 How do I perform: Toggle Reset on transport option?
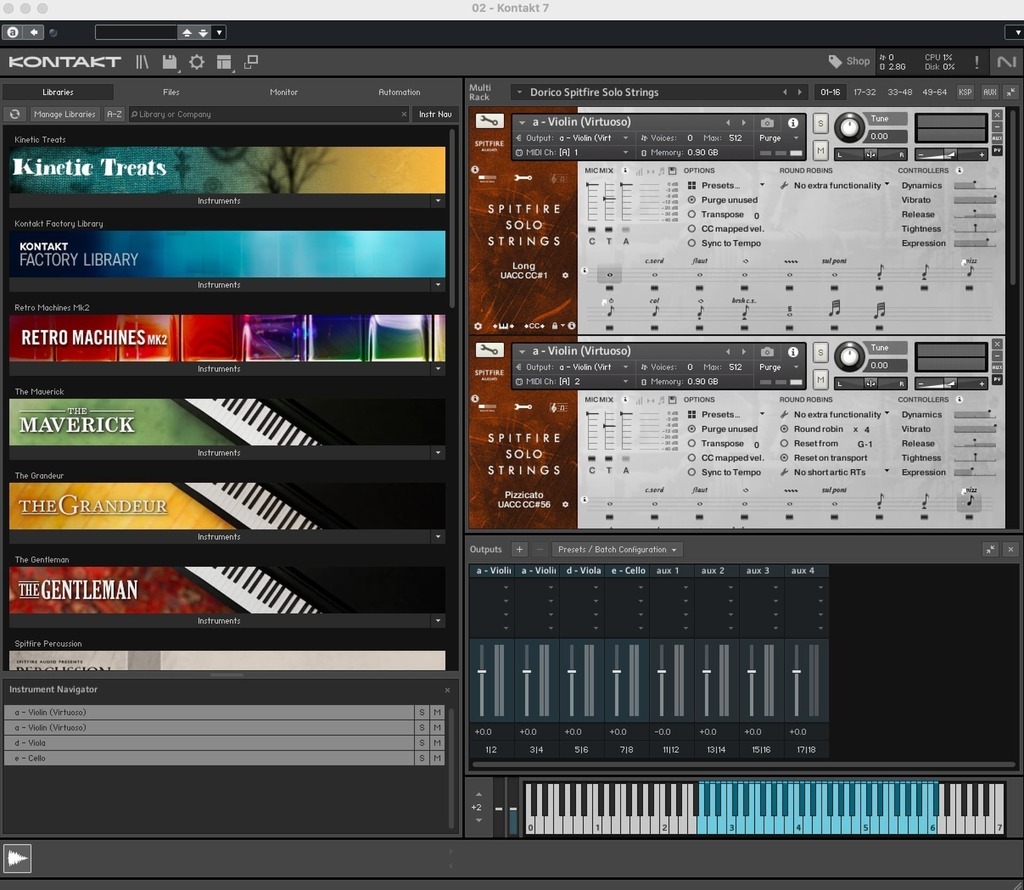(784, 458)
